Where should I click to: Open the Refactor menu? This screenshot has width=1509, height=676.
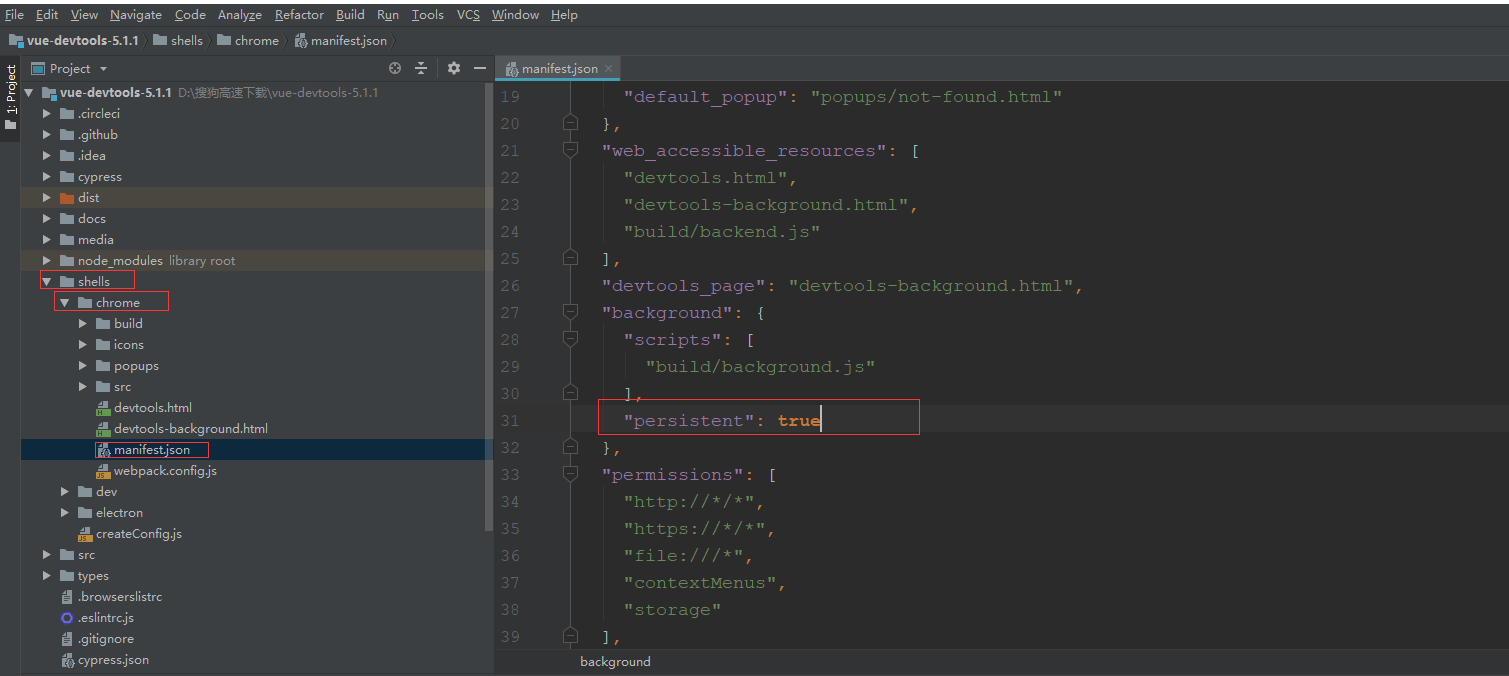(299, 14)
